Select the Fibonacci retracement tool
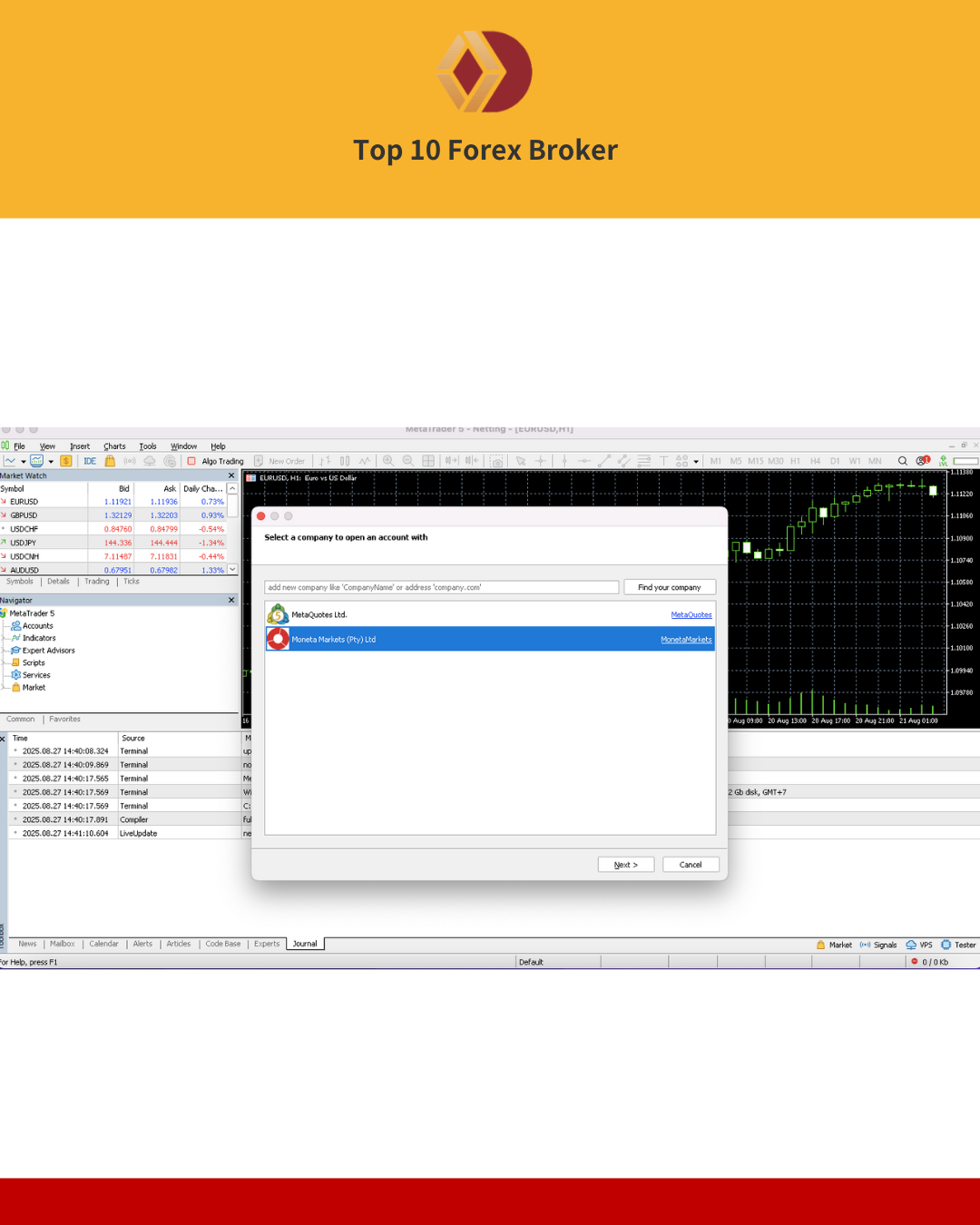 point(644,461)
